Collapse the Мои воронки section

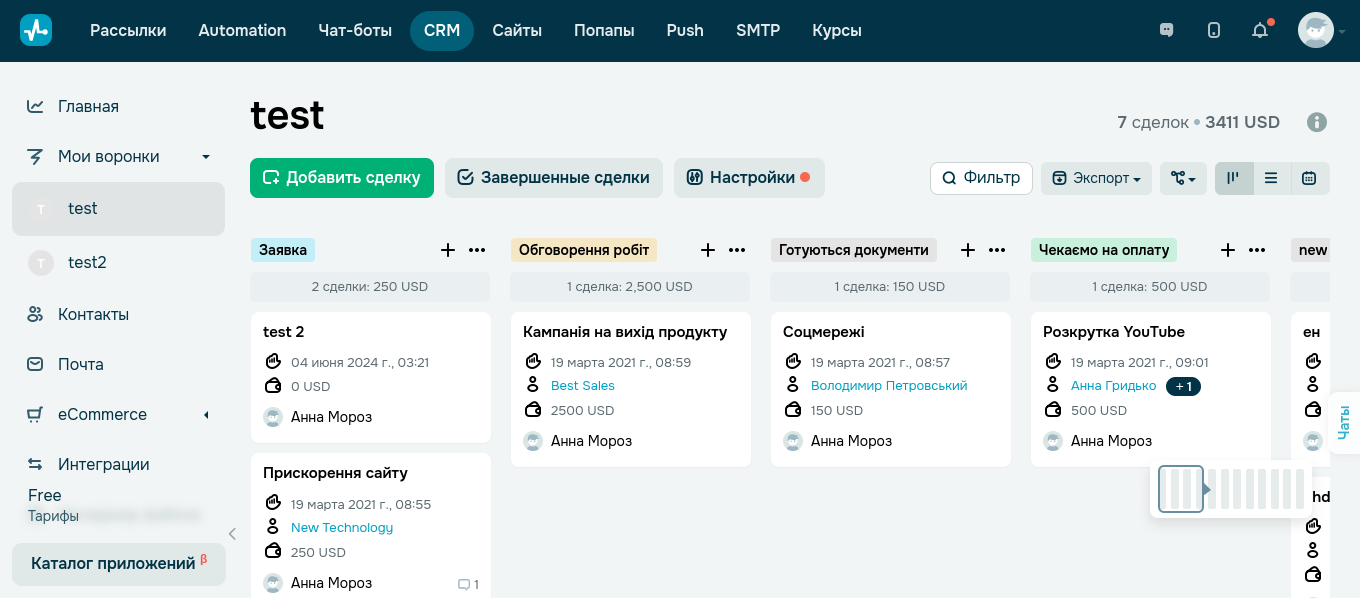coord(206,157)
